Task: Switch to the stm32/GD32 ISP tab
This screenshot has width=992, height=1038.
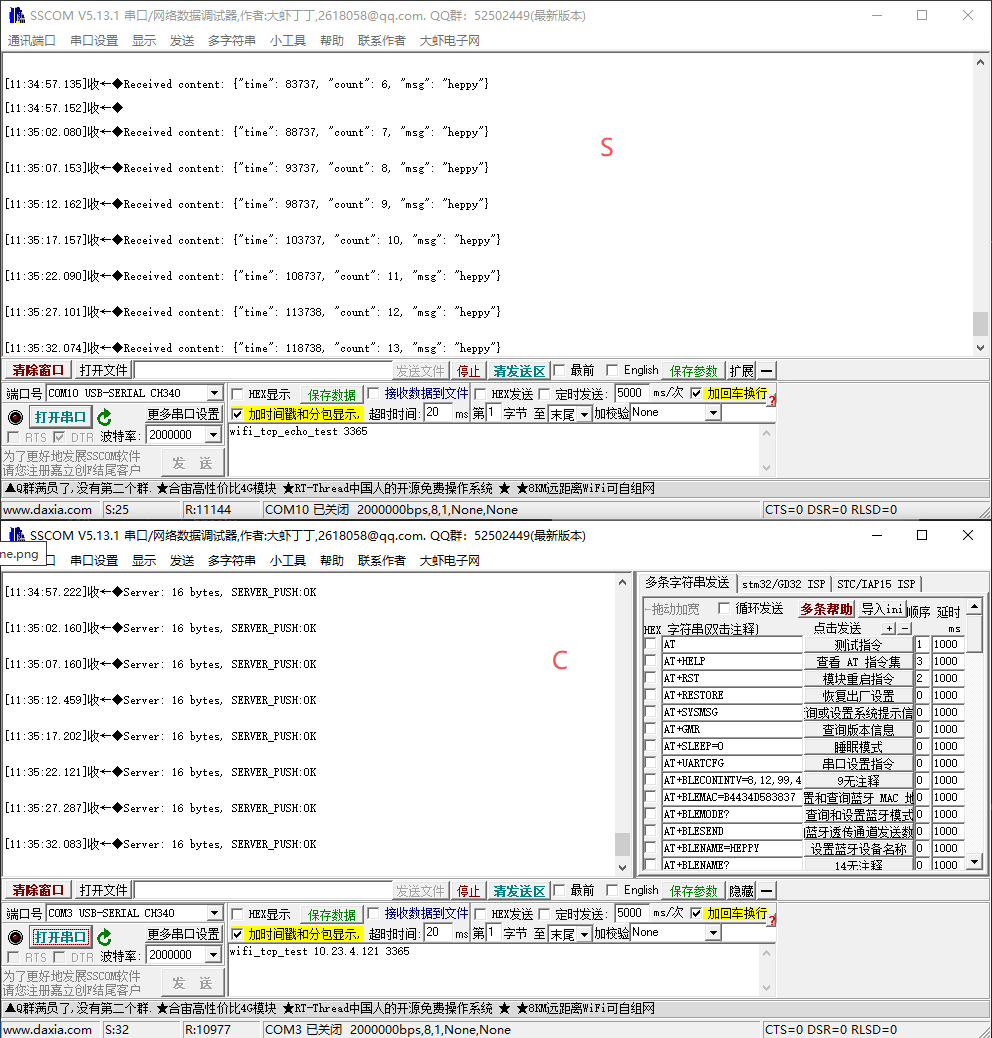Action: point(783,584)
